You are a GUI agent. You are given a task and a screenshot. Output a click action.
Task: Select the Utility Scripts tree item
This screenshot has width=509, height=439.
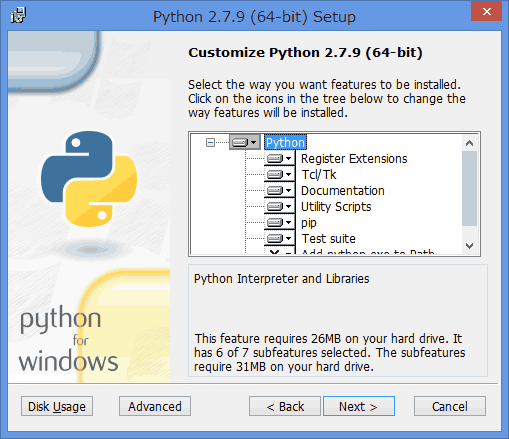(x=336, y=207)
